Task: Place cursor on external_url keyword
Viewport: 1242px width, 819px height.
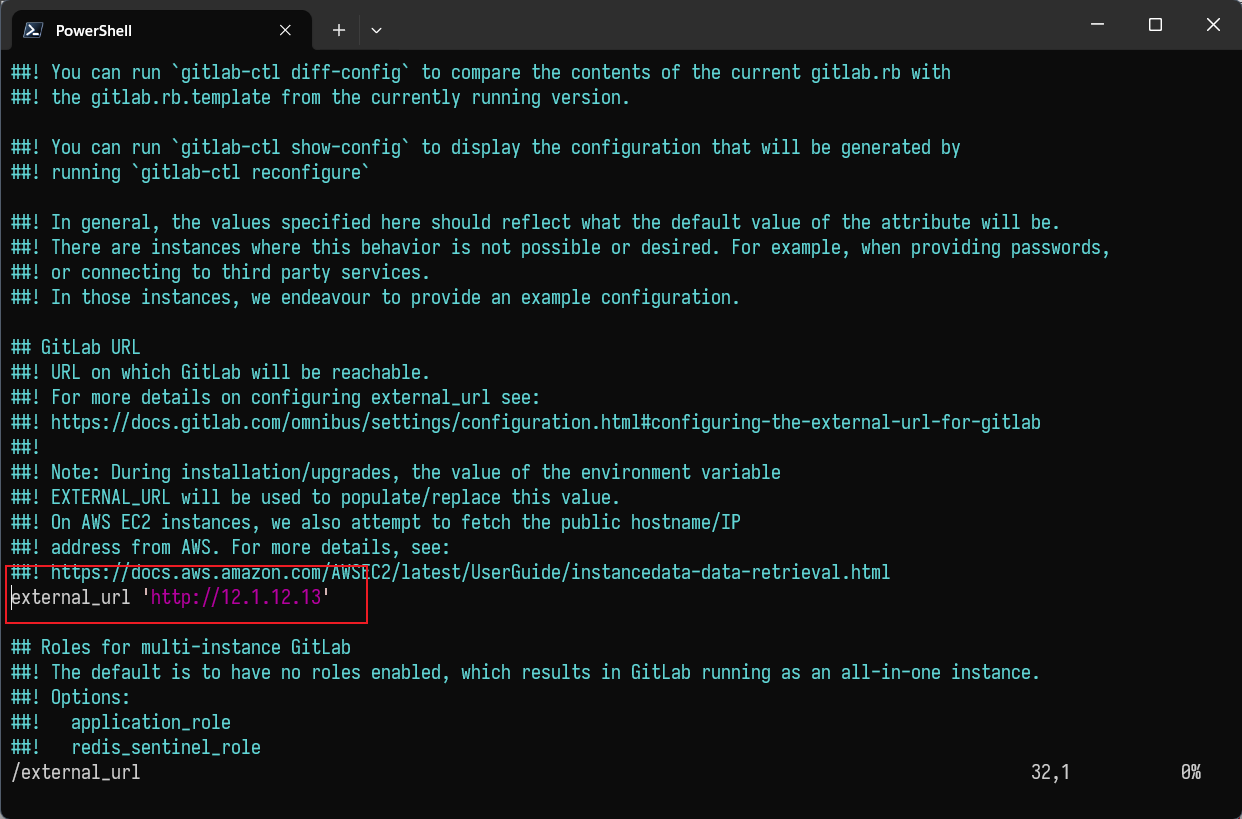Action: [x=70, y=598]
